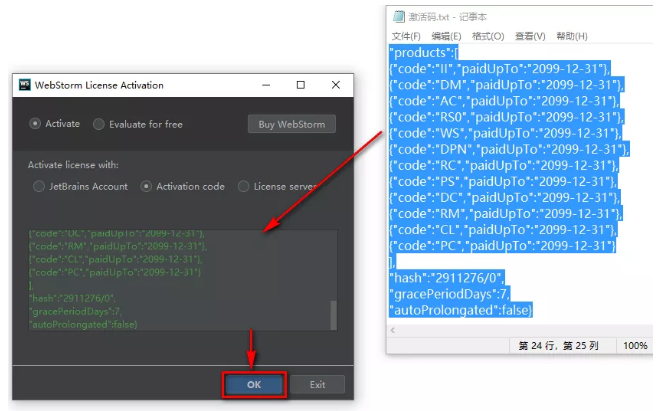Click the 第 24 行, 第 25 列 status bar entry
This screenshot has height=411, width=666.
tap(558, 346)
